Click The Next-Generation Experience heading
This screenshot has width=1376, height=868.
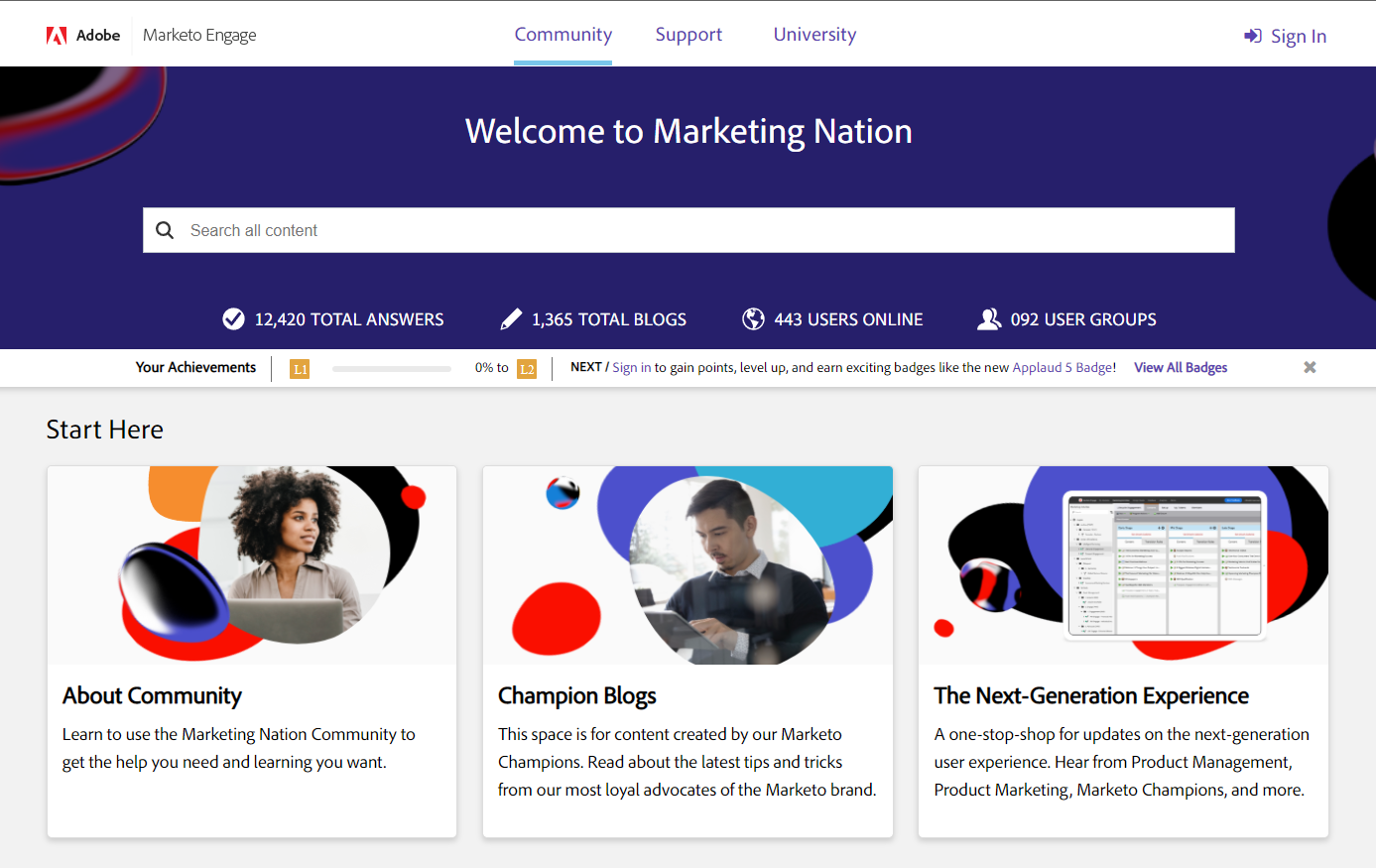click(x=1091, y=695)
